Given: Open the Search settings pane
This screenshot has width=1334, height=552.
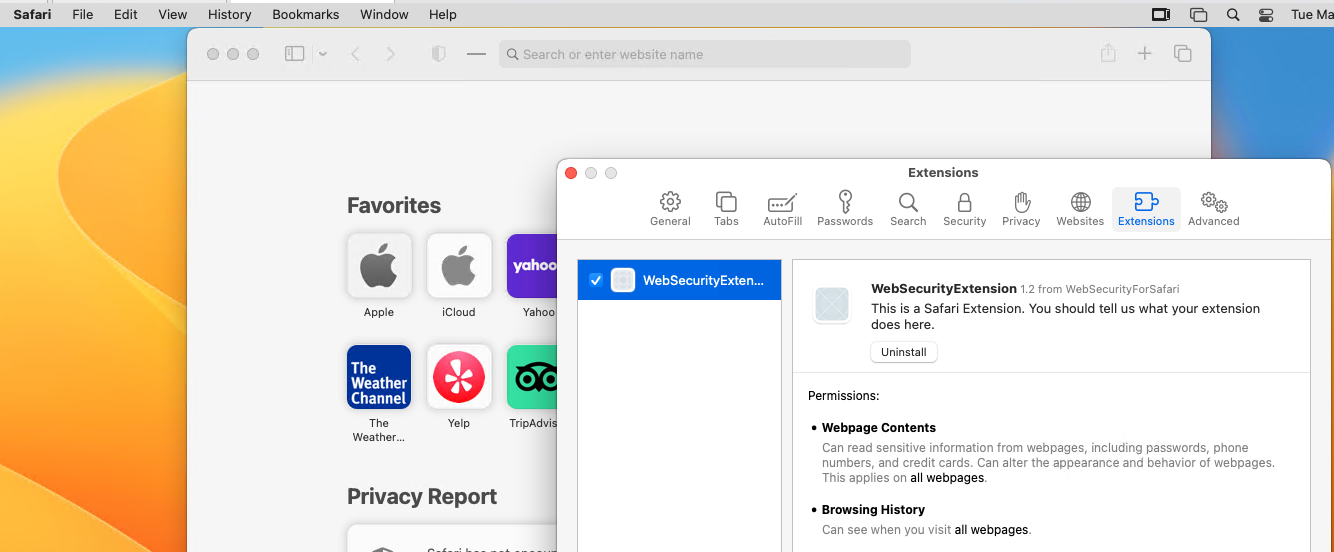Looking at the screenshot, I should point(908,209).
